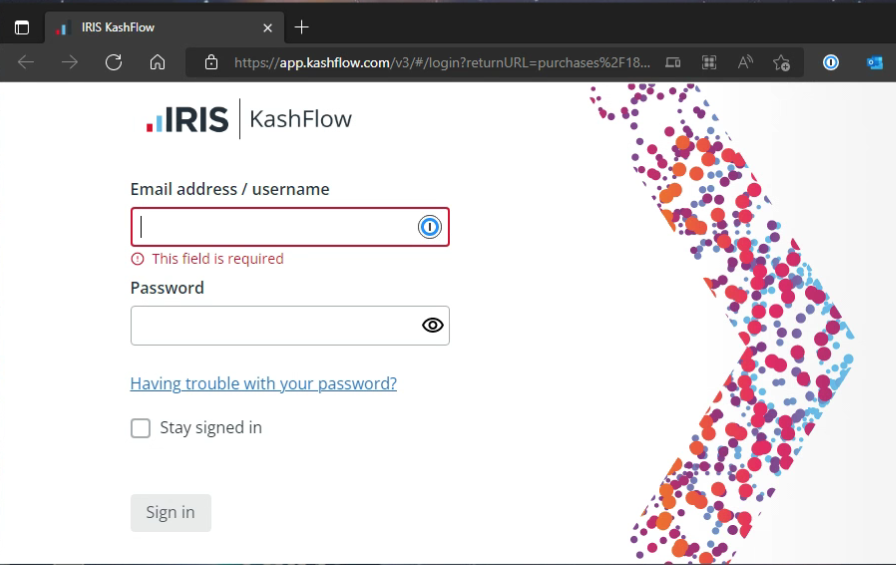This screenshot has width=896, height=565.
Task: Close the IRIS KashFlow tab
Action: pyautogui.click(x=268, y=27)
